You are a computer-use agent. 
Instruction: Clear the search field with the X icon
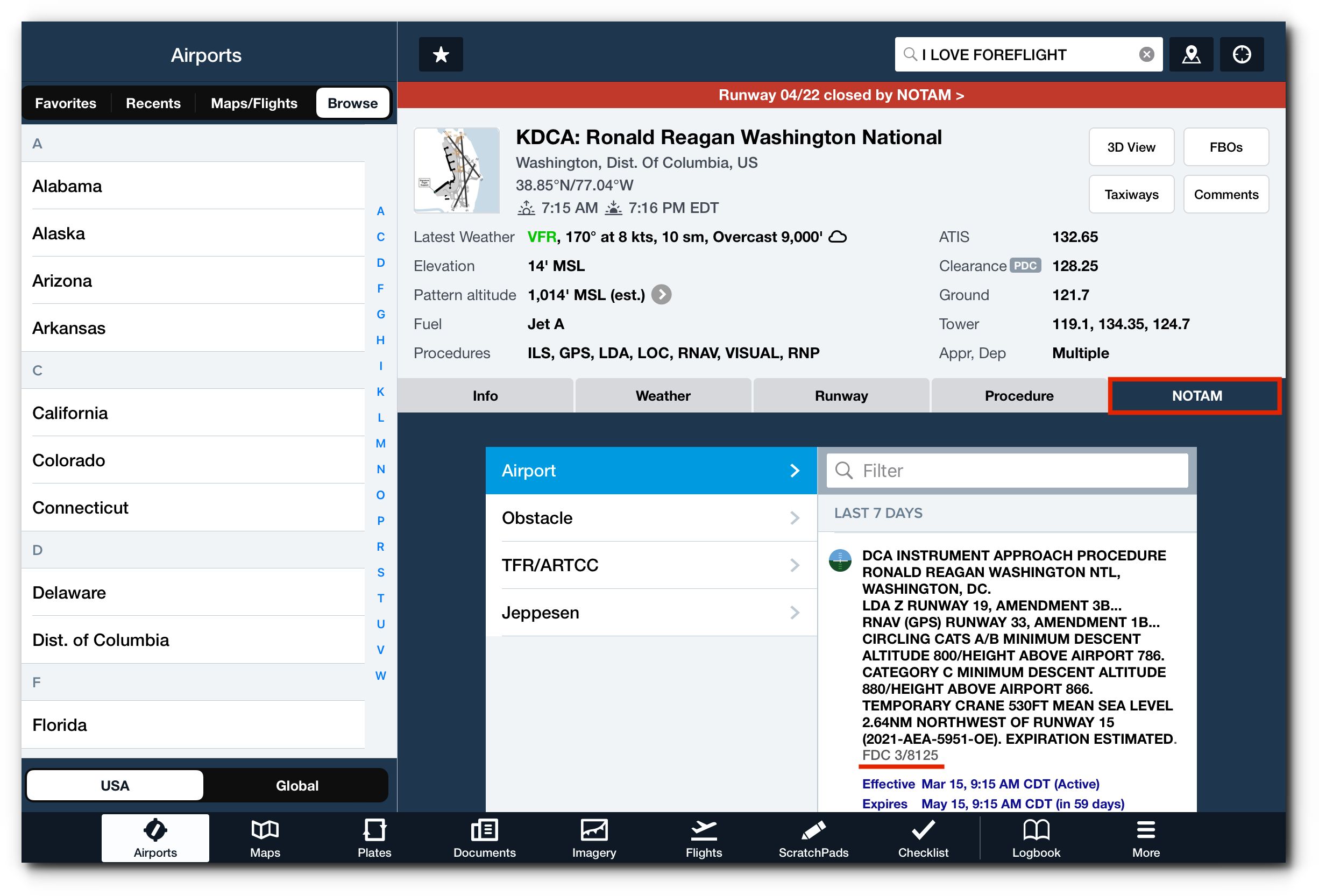(1146, 54)
